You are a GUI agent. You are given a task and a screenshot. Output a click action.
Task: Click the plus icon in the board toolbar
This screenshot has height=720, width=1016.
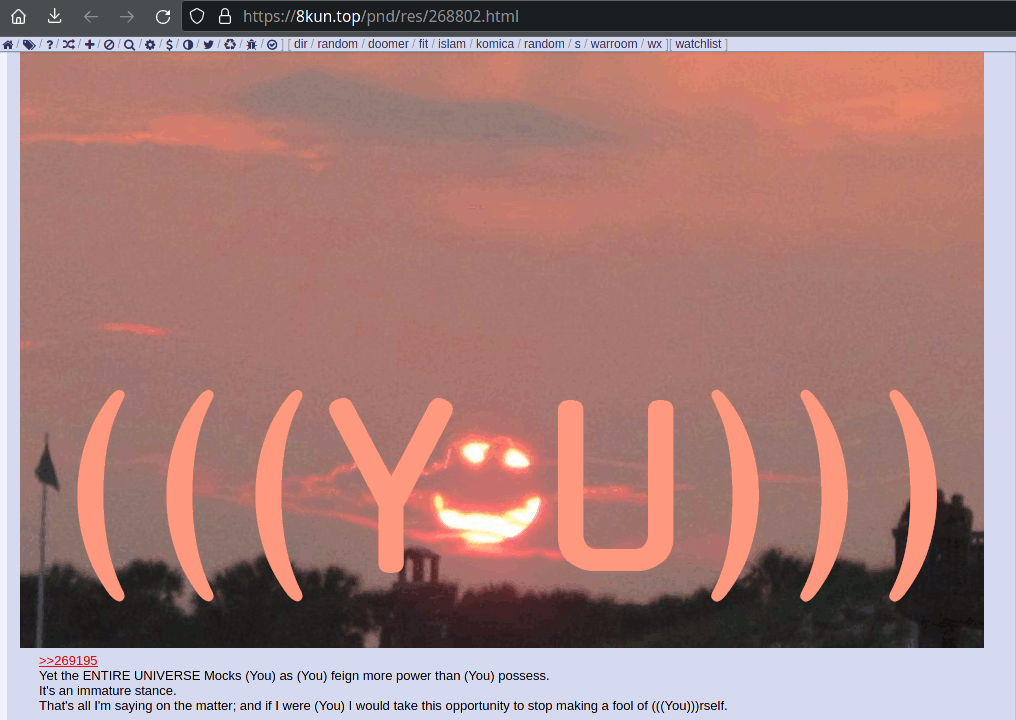coord(89,44)
